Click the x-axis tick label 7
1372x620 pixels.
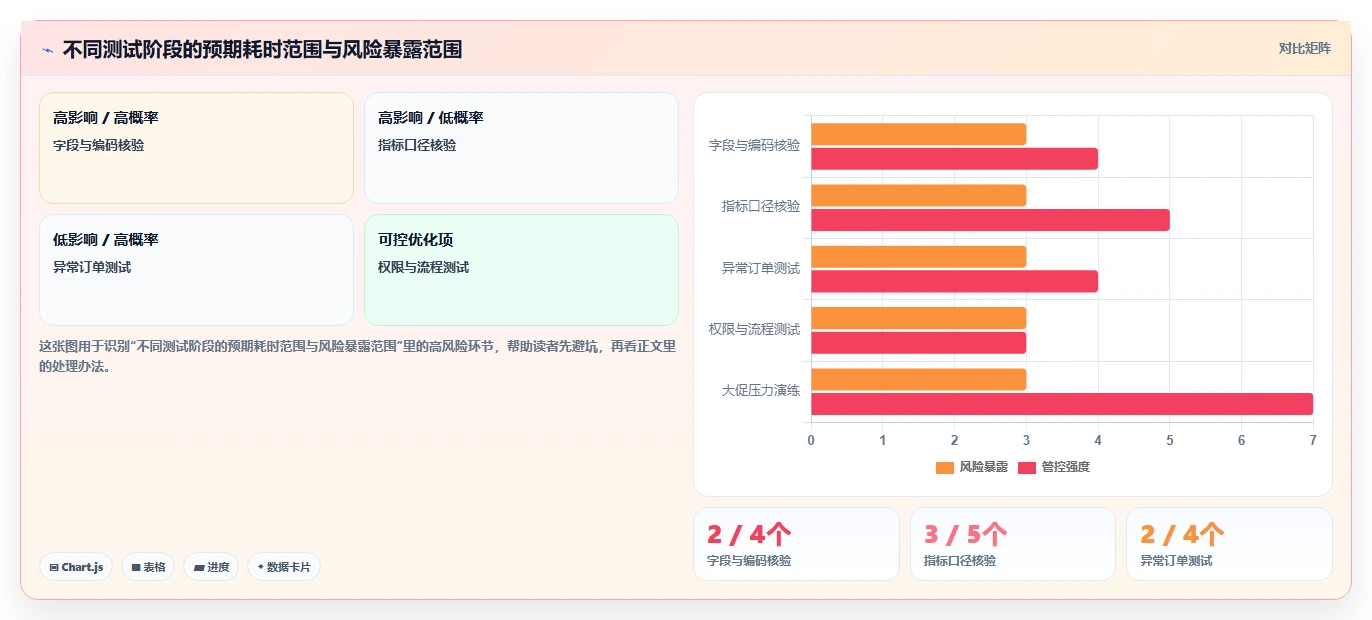pyautogui.click(x=1313, y=441)
